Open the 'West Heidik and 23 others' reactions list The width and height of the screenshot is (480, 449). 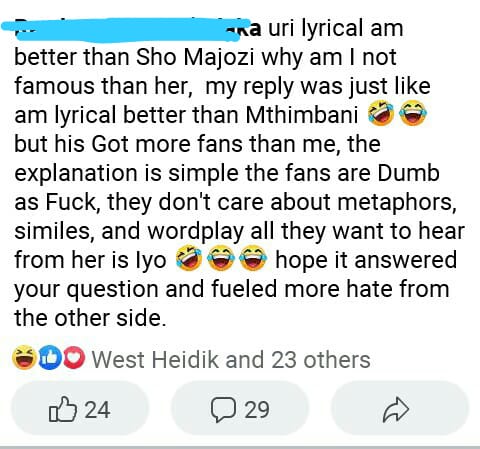[231, 359]
